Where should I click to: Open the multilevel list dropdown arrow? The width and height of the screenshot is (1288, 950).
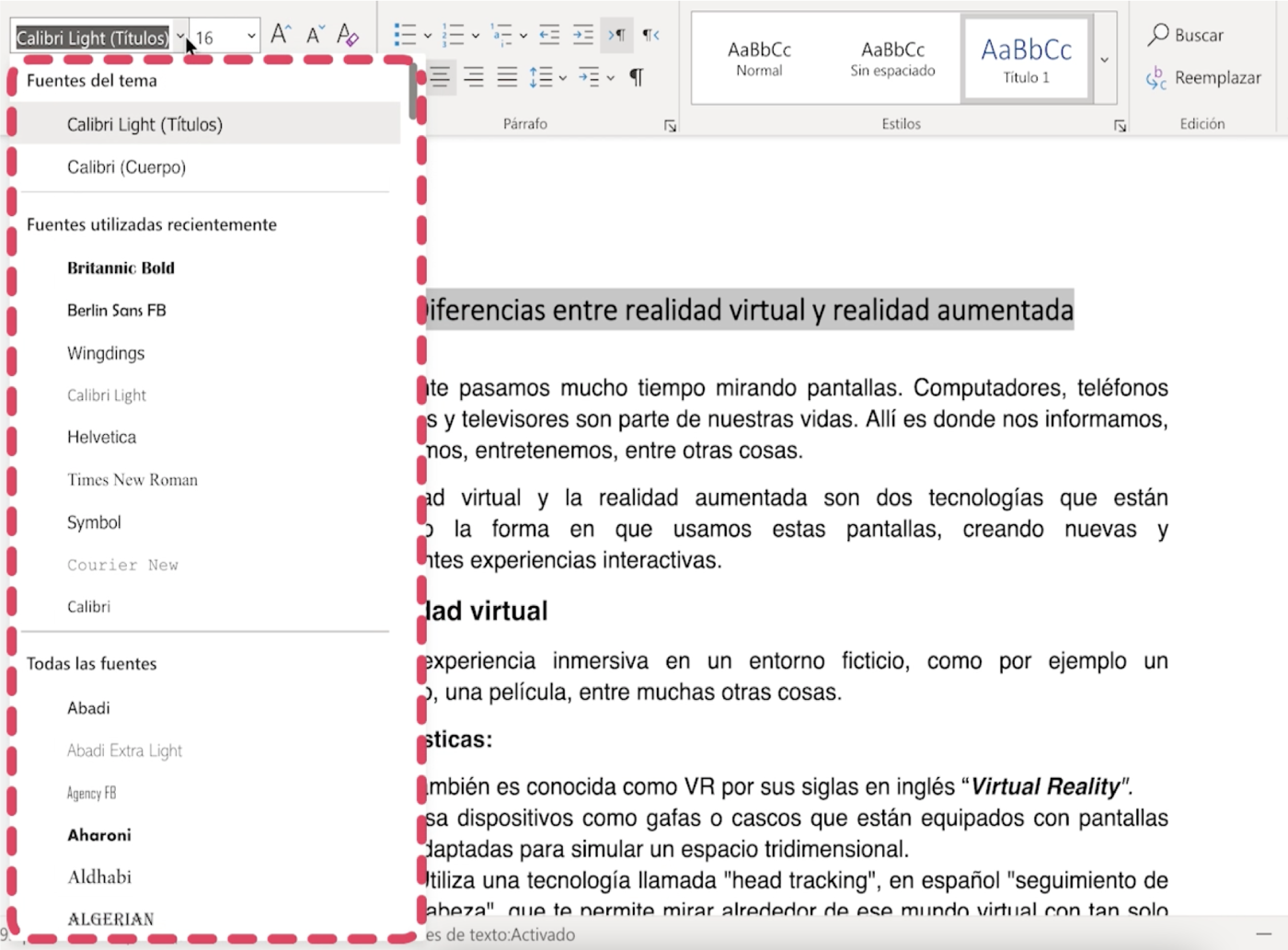tap(523, 36)
